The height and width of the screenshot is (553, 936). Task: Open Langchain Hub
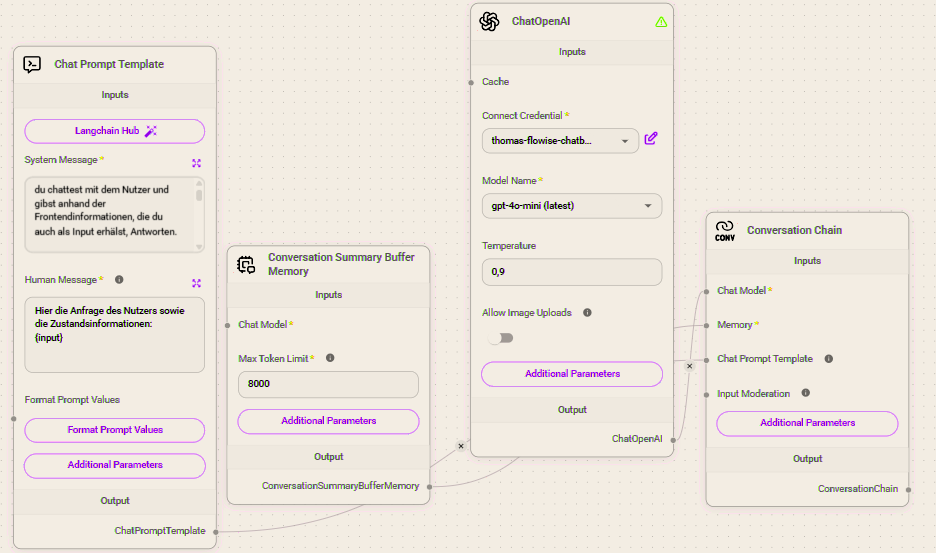tap(115, 131)
